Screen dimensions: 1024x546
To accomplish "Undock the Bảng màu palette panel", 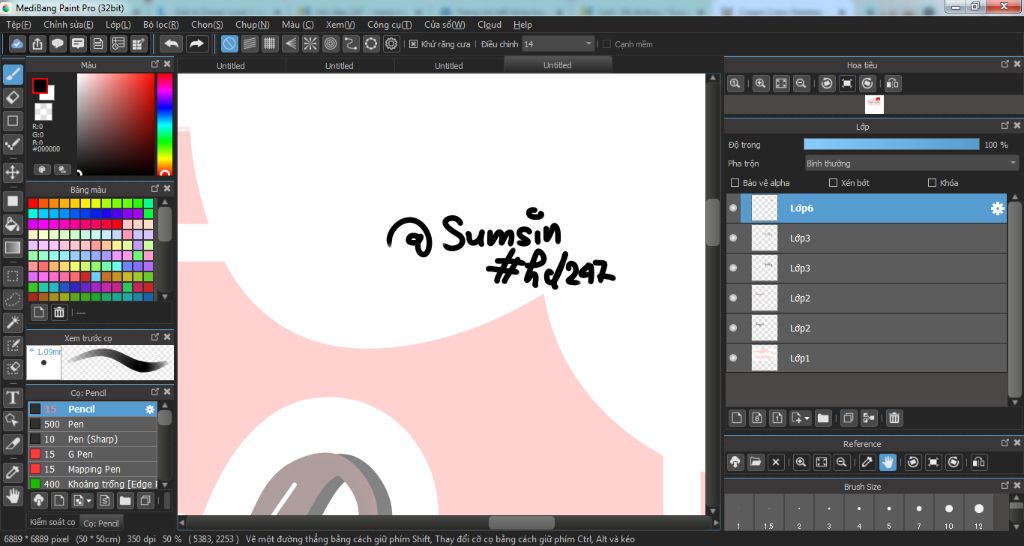I will point(155,188).
